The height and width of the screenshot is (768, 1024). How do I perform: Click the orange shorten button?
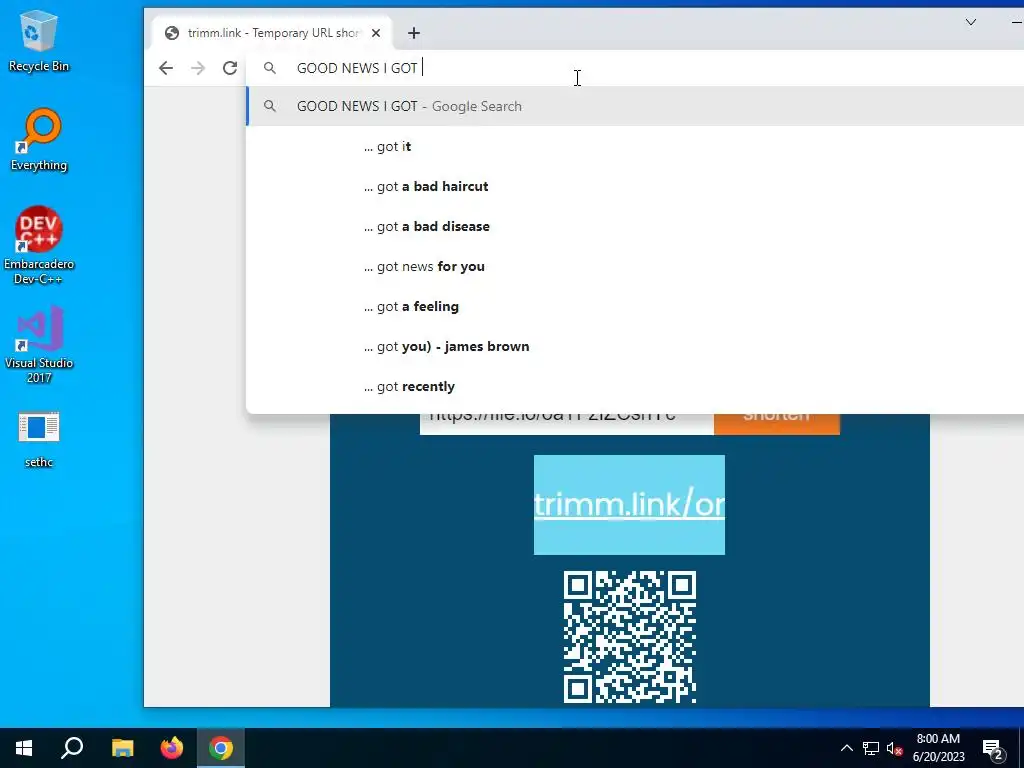point(777,424)
